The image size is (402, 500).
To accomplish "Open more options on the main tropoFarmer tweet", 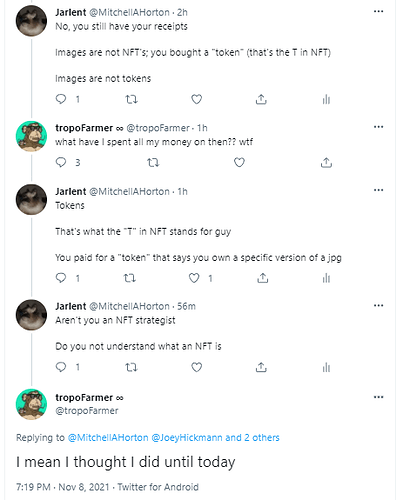I will [x=378, y=397].
